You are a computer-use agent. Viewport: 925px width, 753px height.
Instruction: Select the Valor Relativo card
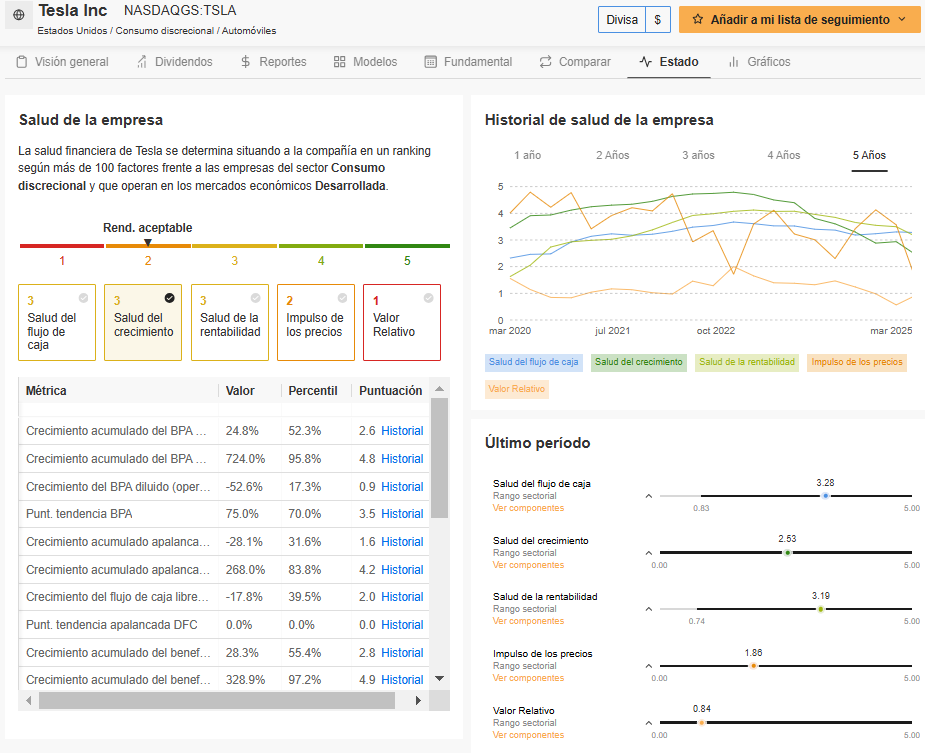click(x=402, y=322)
